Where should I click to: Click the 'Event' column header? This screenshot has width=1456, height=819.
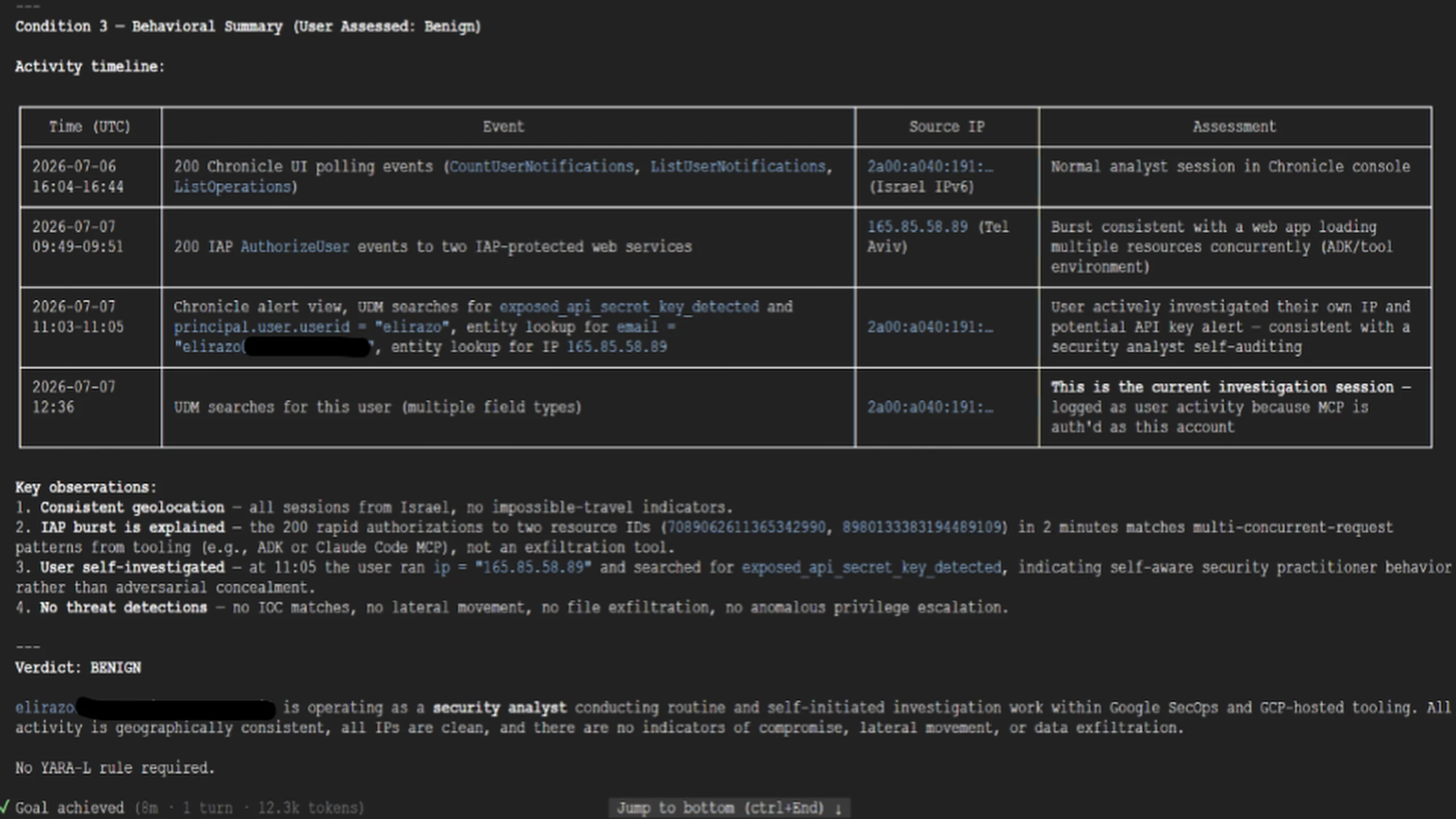tap(503, 127)
